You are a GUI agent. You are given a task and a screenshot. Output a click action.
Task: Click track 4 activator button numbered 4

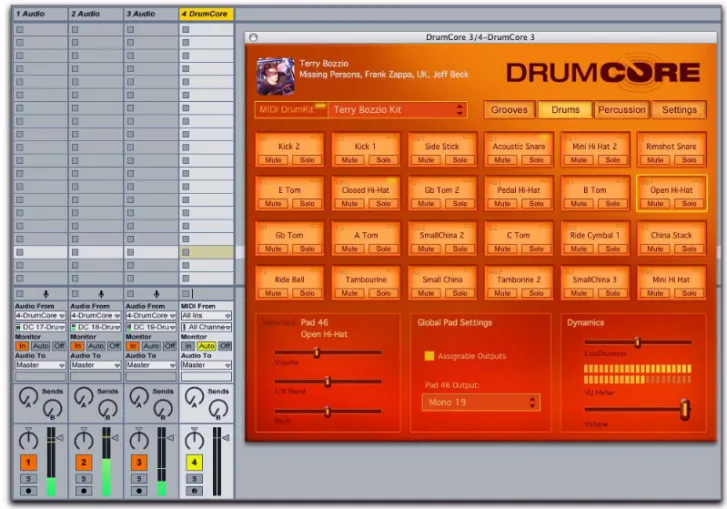[x=194, y=462]
